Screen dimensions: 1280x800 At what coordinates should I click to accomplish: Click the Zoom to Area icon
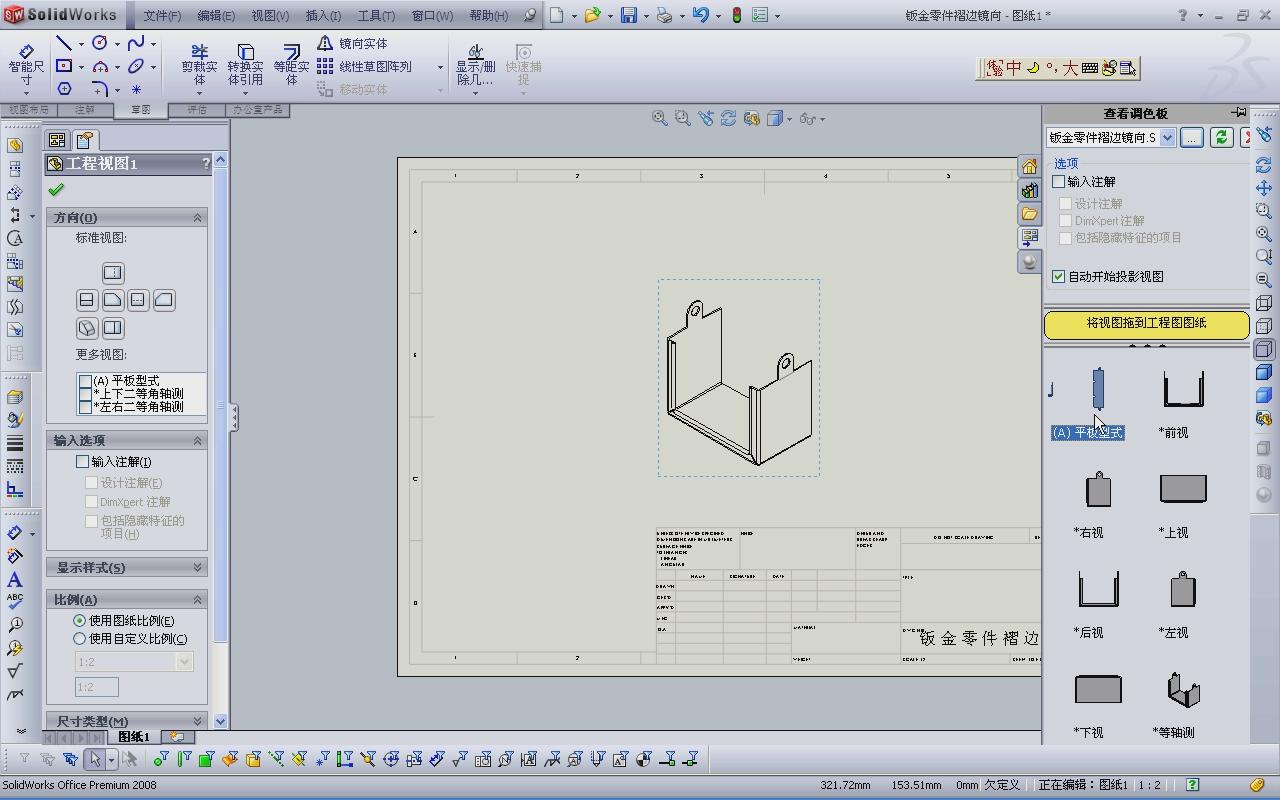click(x=683, y=118)
